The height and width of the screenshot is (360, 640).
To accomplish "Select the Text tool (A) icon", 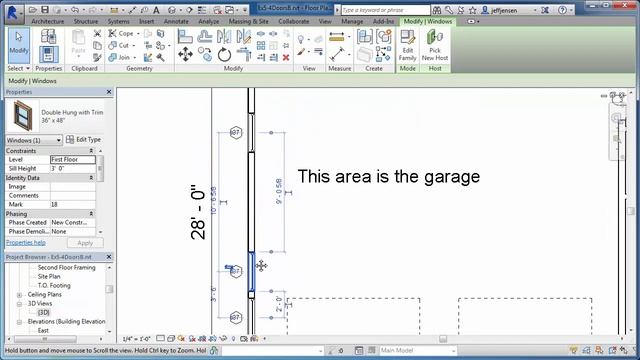I will (x=156, y=10).
